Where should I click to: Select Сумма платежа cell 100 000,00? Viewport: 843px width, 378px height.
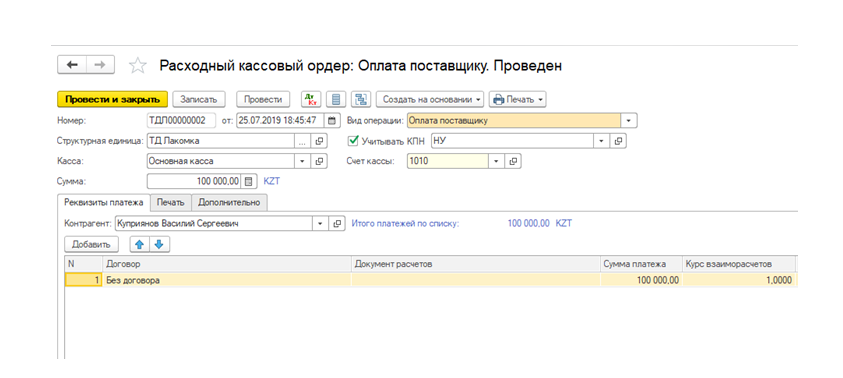pos(641,280)
